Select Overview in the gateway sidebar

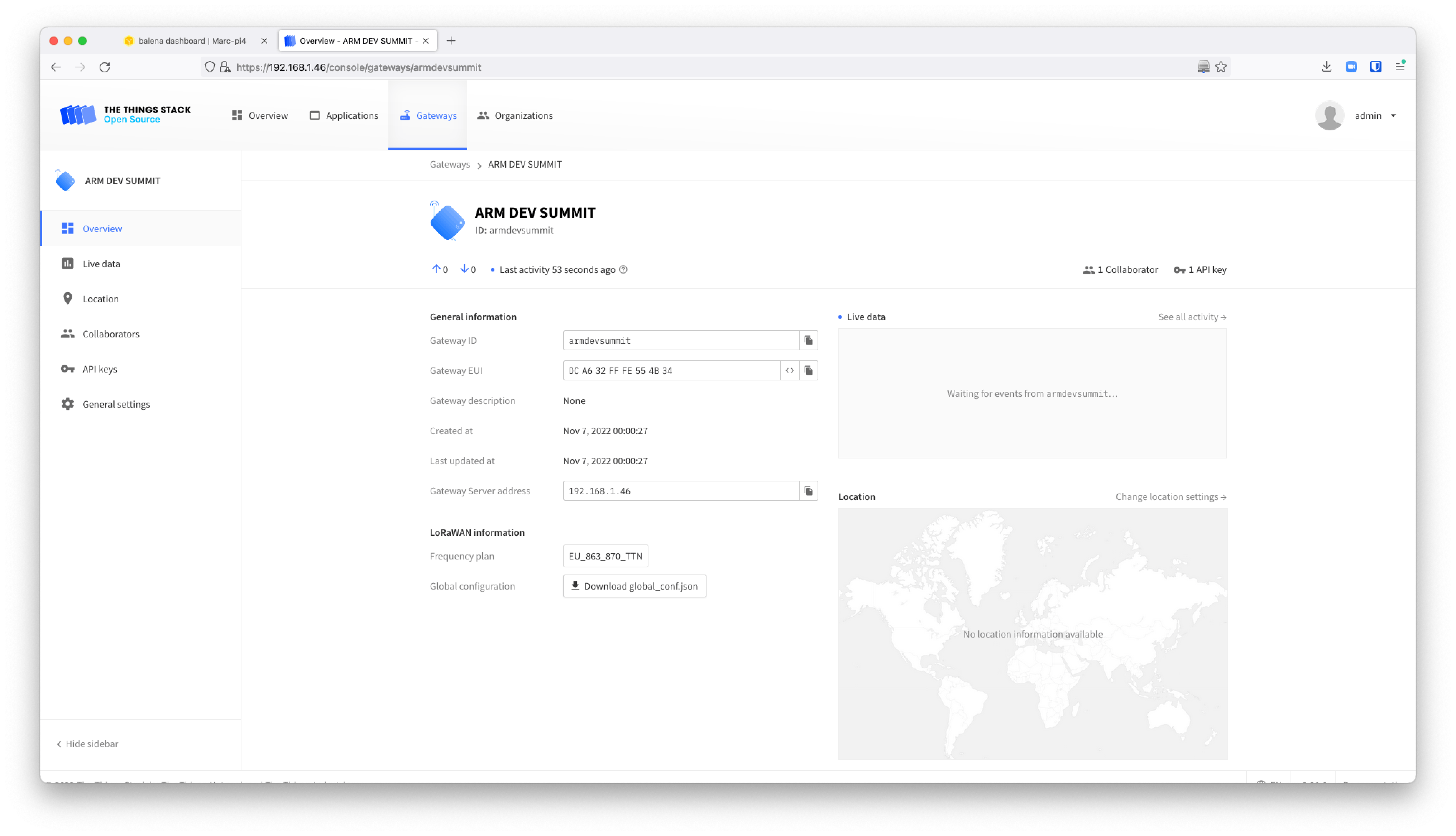(x=141, y=229)
